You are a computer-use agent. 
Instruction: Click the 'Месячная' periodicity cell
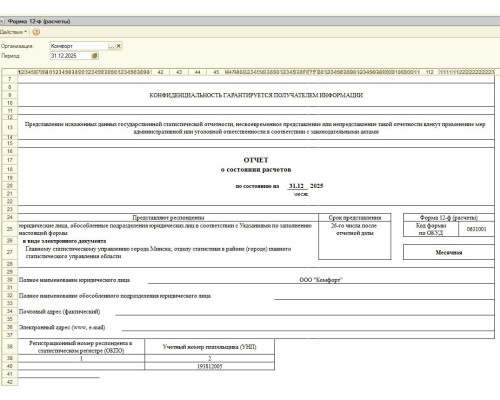tap(449, 252)
